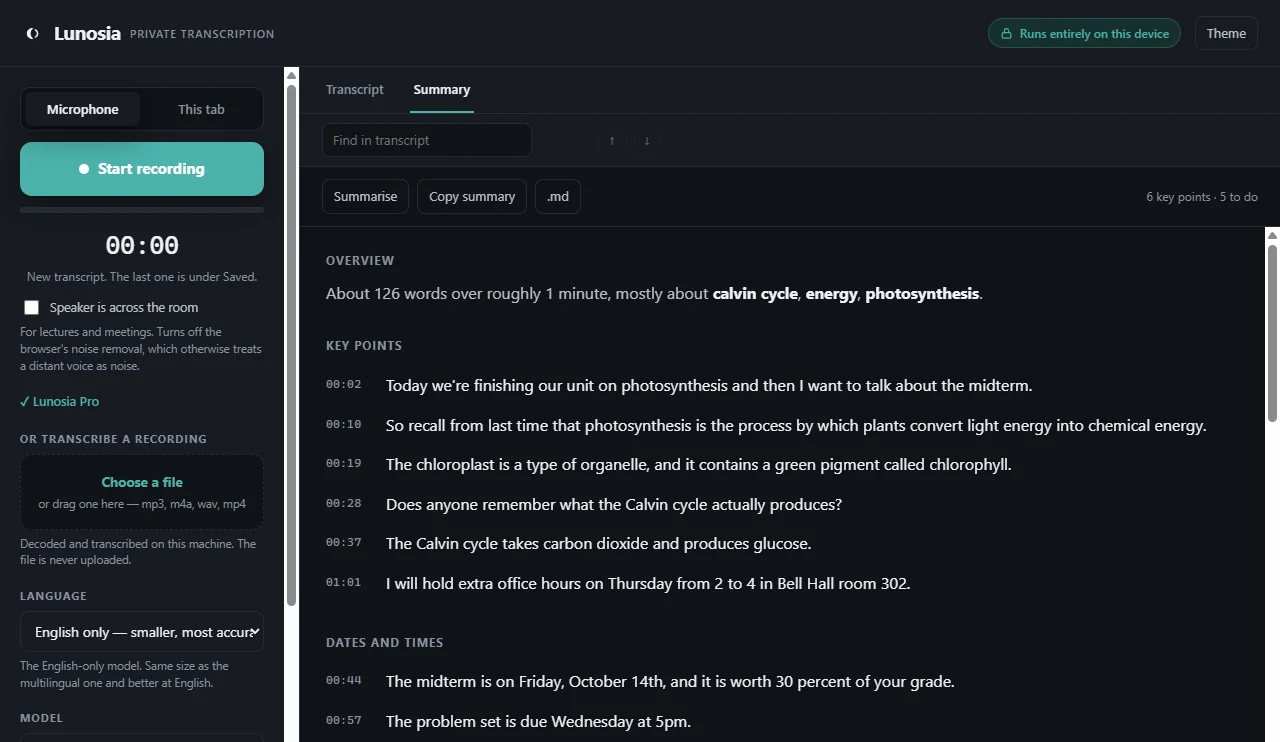Click timestamp 00:37 key point

[343, 542]
